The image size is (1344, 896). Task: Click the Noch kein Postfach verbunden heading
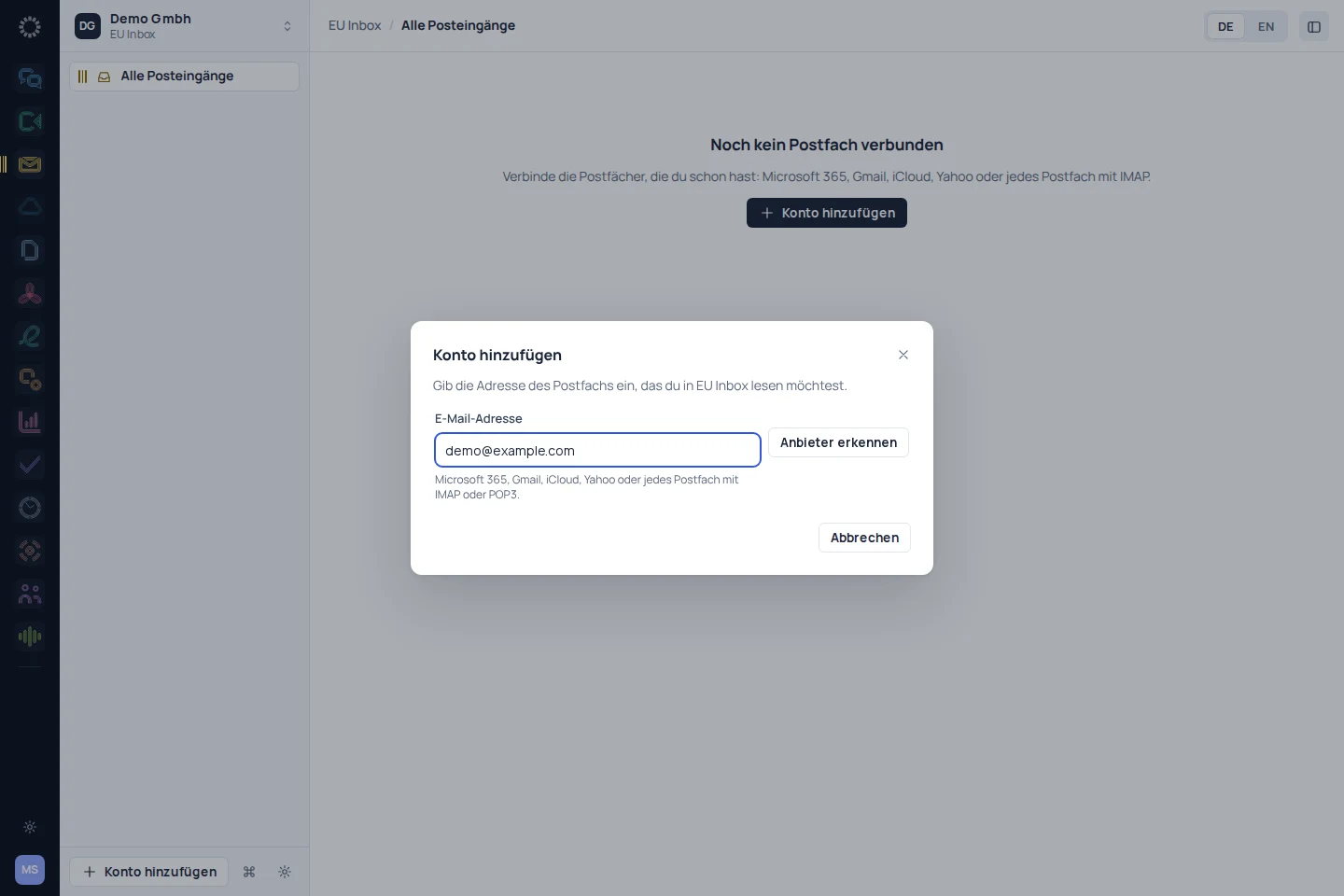827,145
